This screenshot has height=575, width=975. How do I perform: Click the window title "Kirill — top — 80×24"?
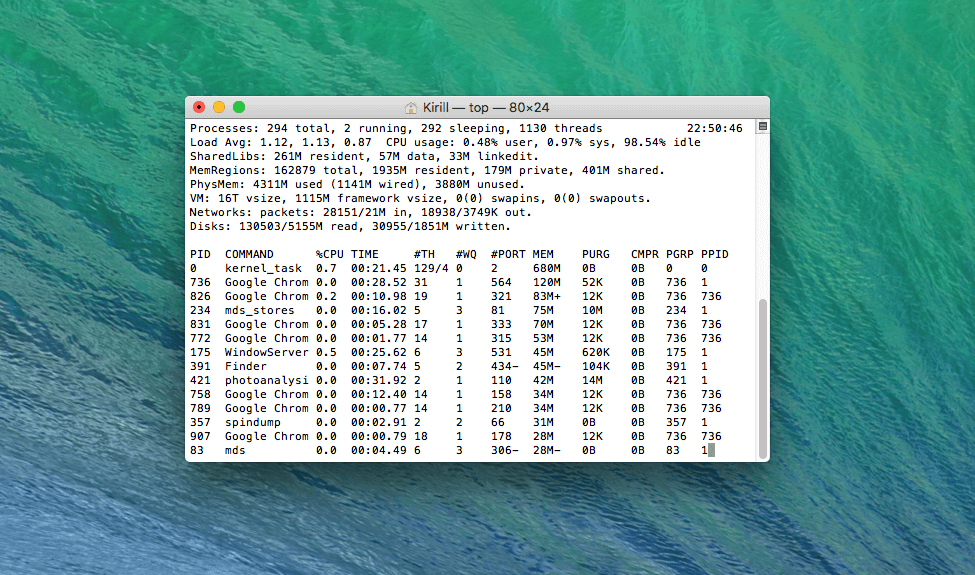[x=485, y=108]
